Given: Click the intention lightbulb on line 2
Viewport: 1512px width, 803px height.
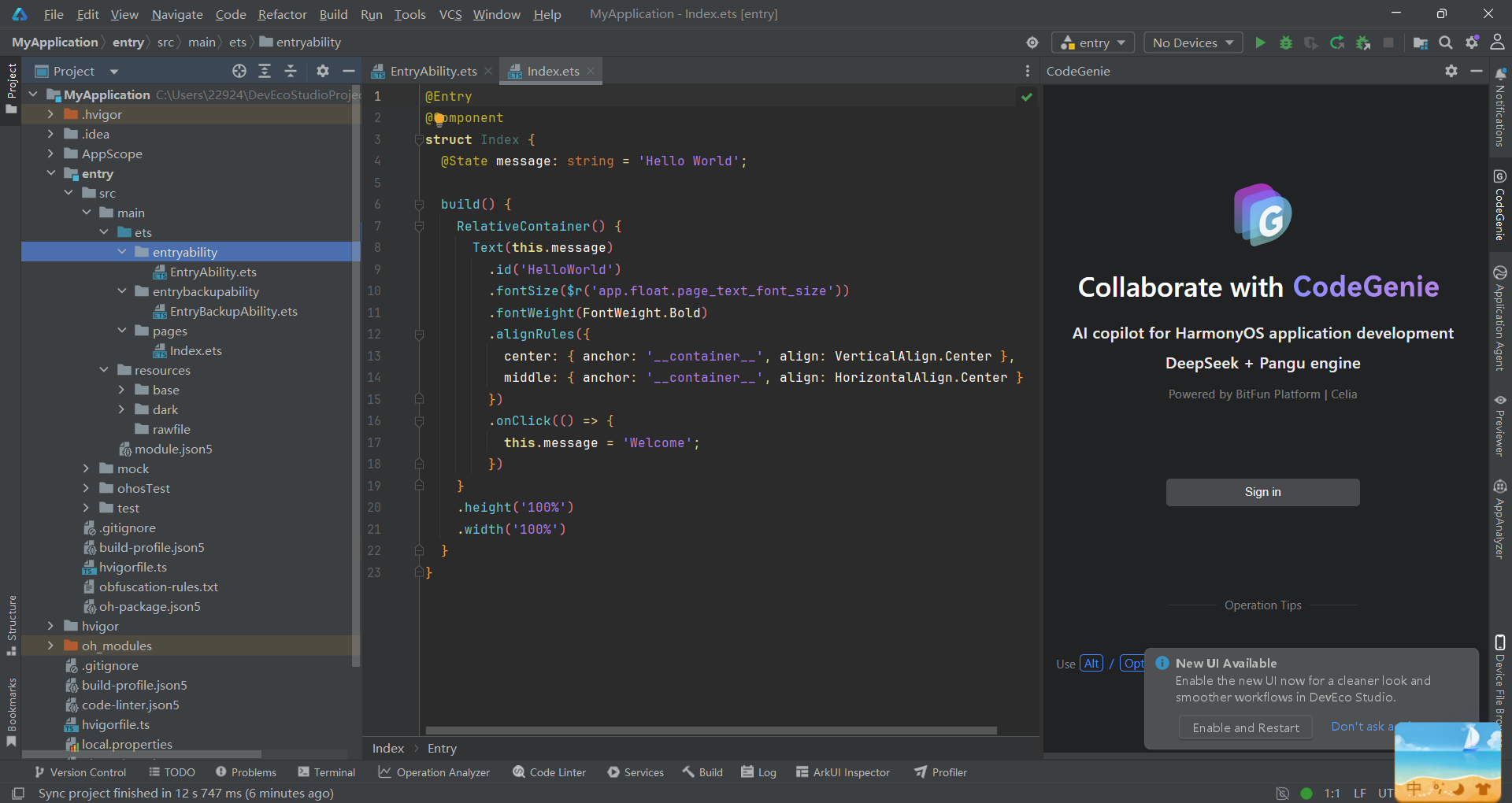Looking at the screenshot, I should pos(439,118).
